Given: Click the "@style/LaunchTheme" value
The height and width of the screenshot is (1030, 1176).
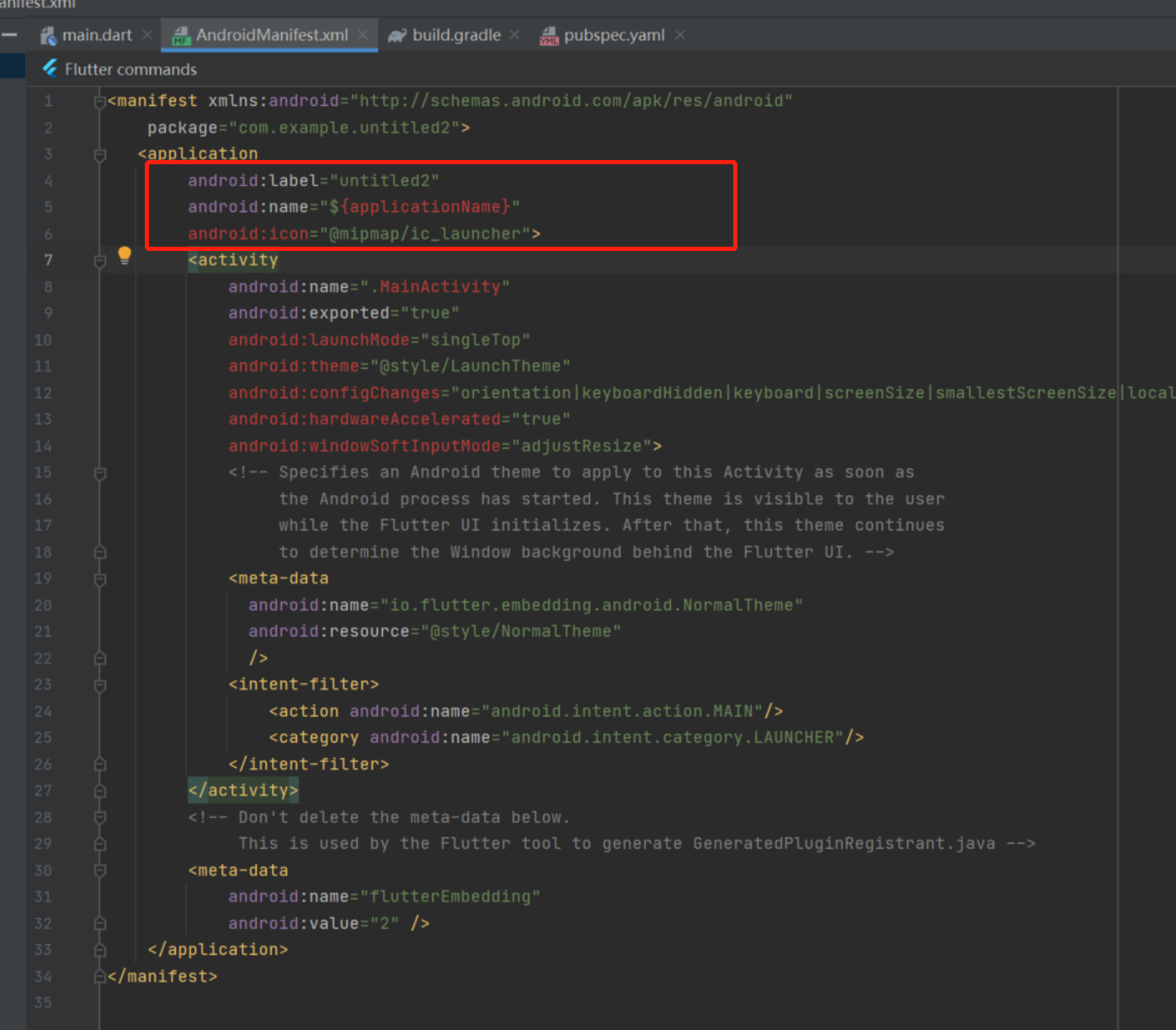Looking at the screenshot, I should pos(471,366).
